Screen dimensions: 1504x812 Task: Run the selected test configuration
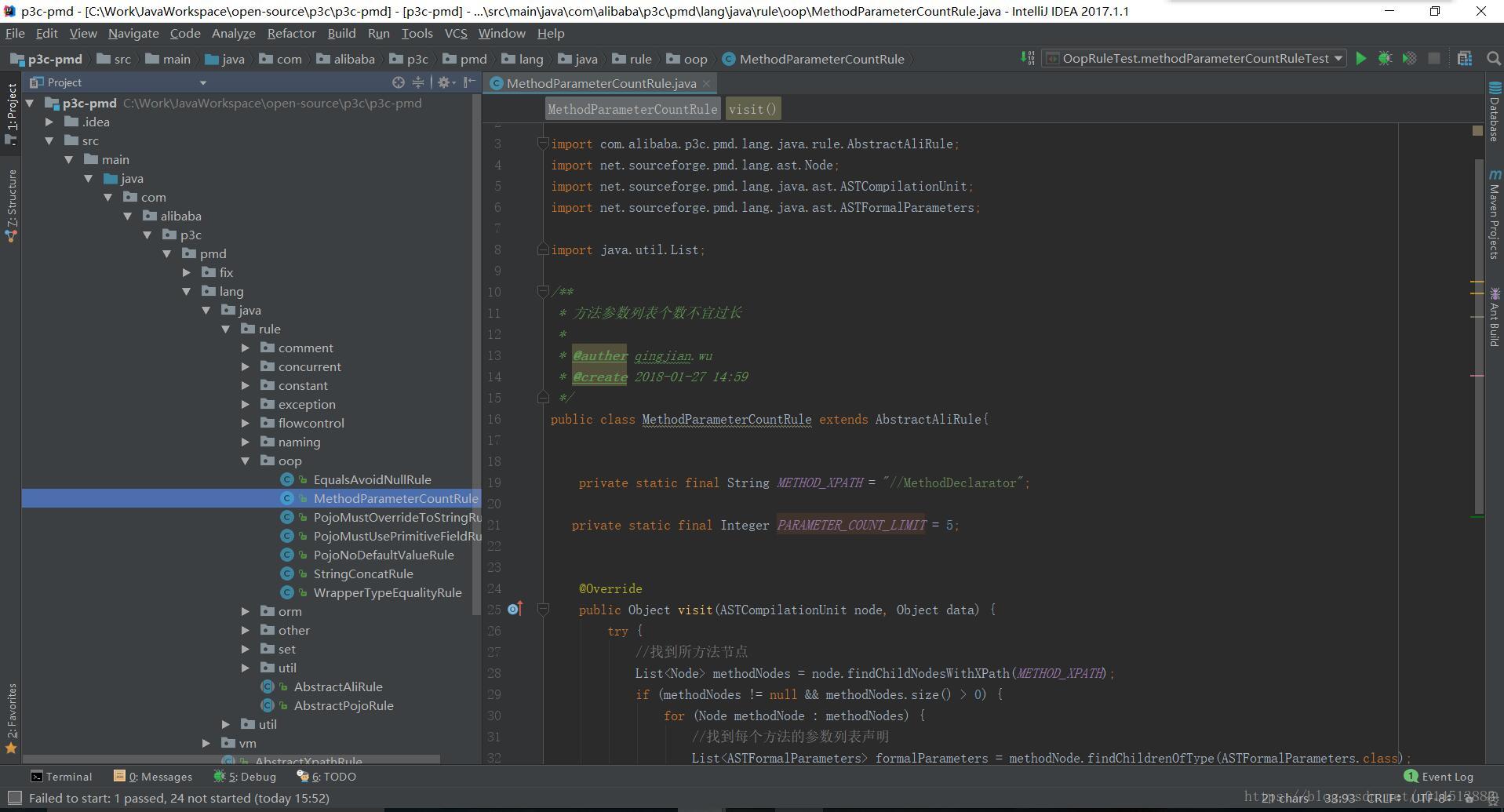pyautogui.click(x=1361, y=58)
